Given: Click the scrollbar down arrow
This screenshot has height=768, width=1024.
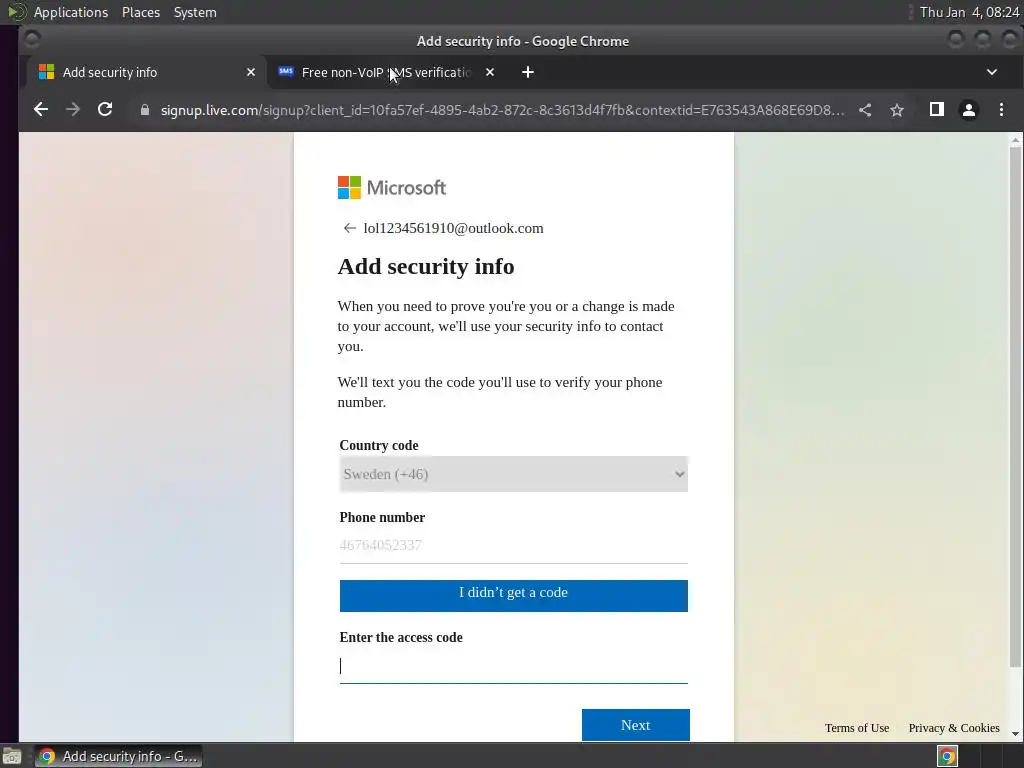Looking at the screenshot, I should coord(1015,734).
